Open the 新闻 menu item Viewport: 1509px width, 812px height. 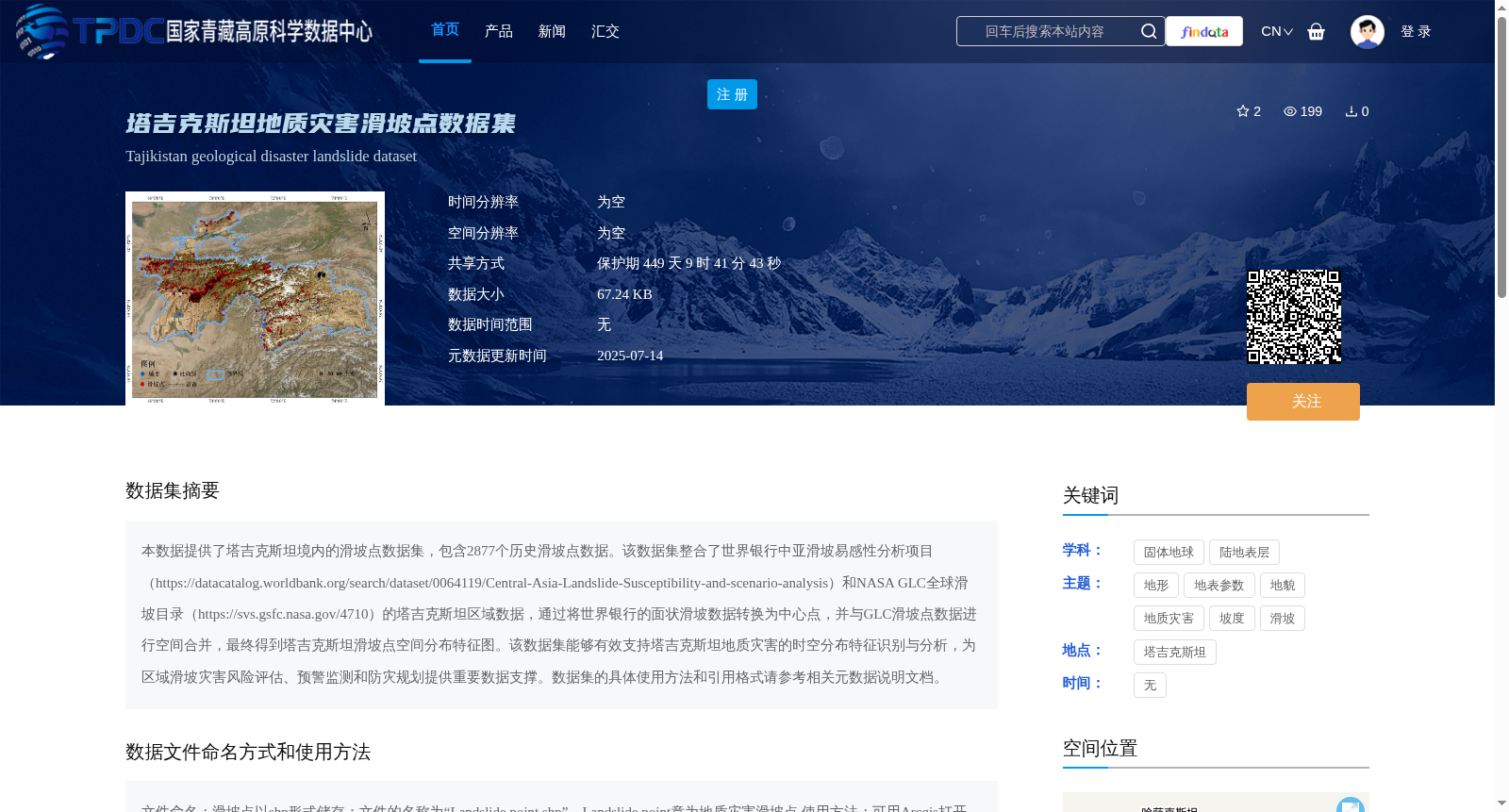click(x=552, y=31)
